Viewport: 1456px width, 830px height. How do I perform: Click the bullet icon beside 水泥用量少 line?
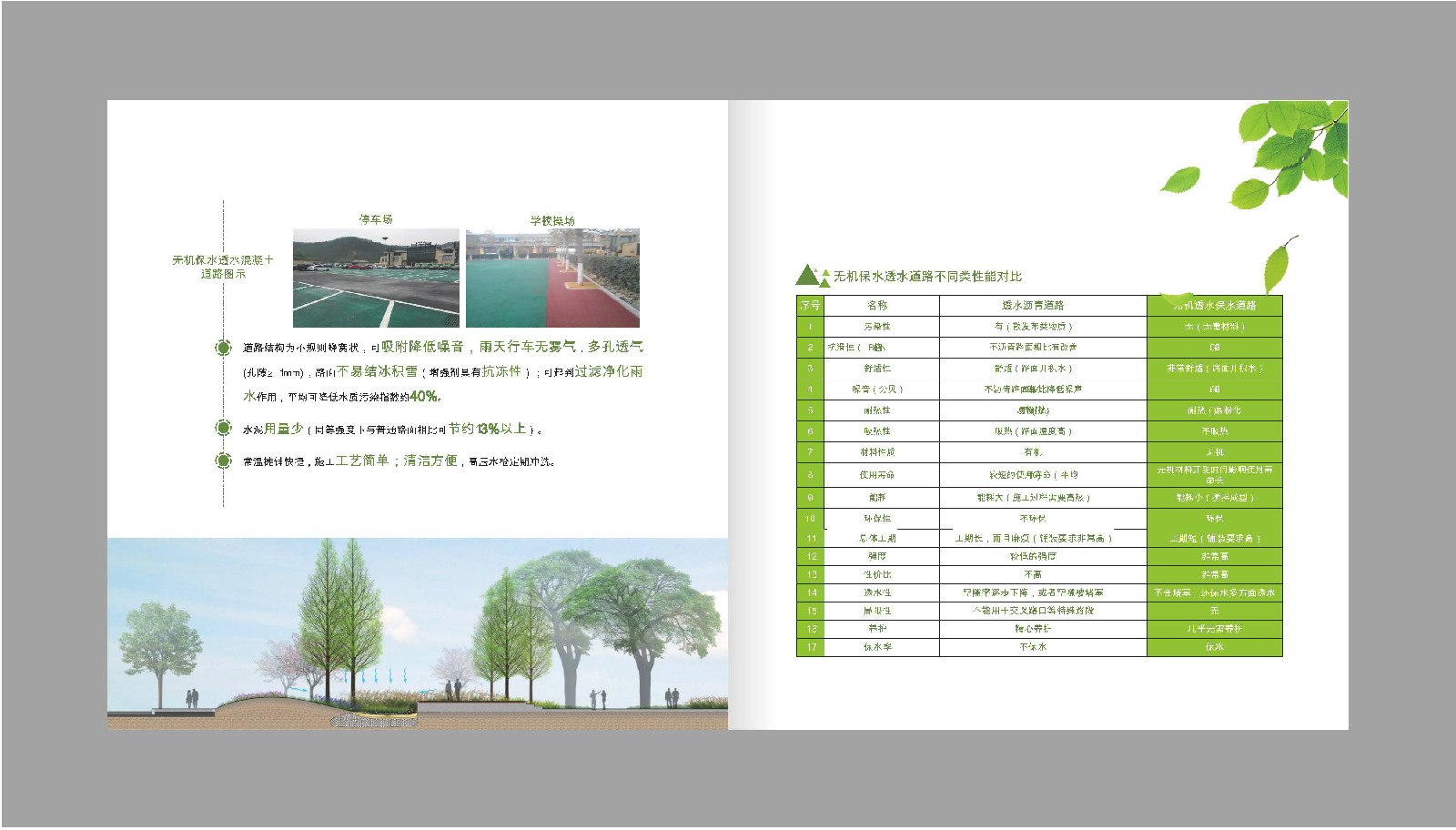[223, 428]
